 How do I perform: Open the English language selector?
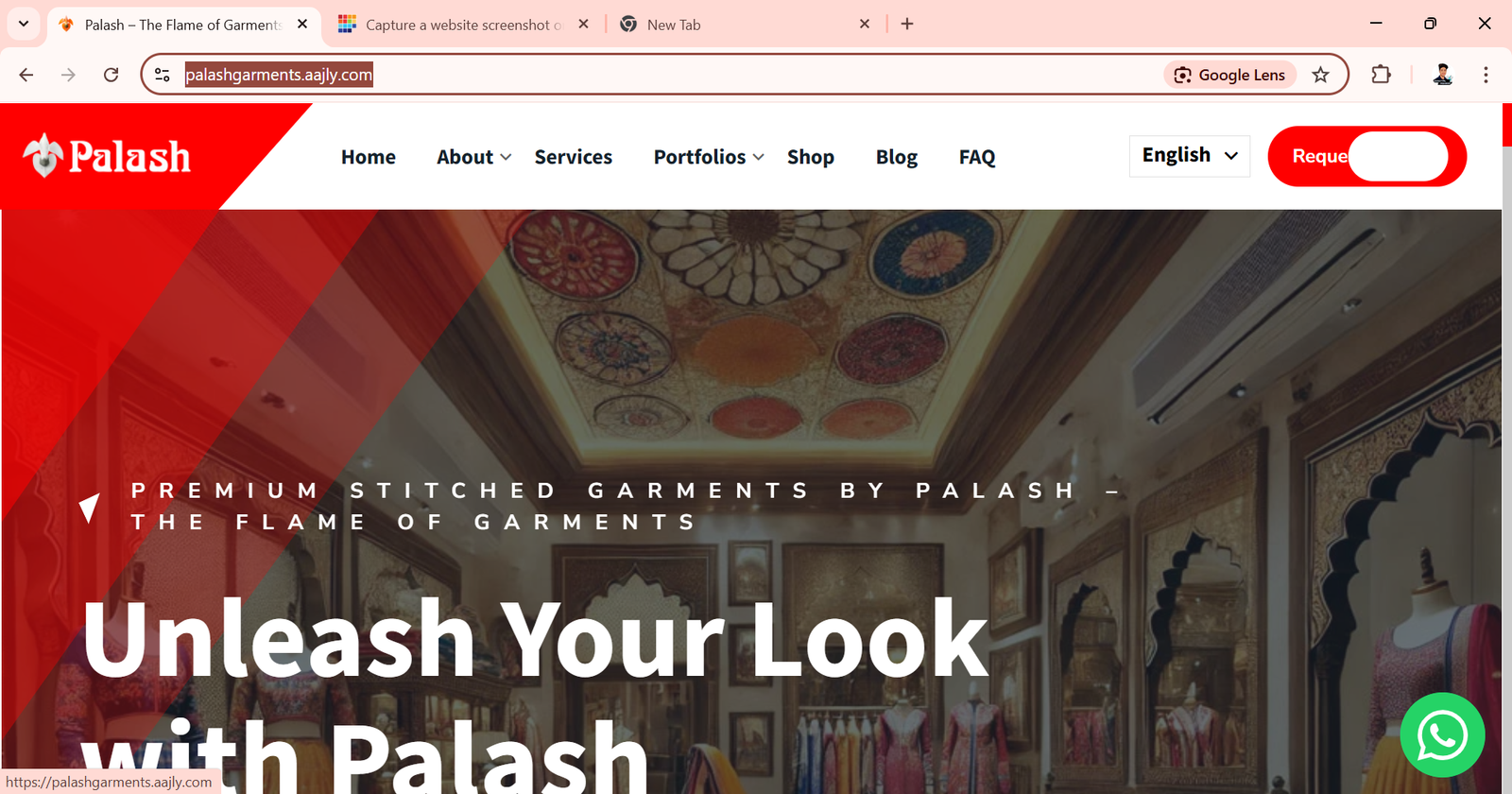[x=1190, y=156]
